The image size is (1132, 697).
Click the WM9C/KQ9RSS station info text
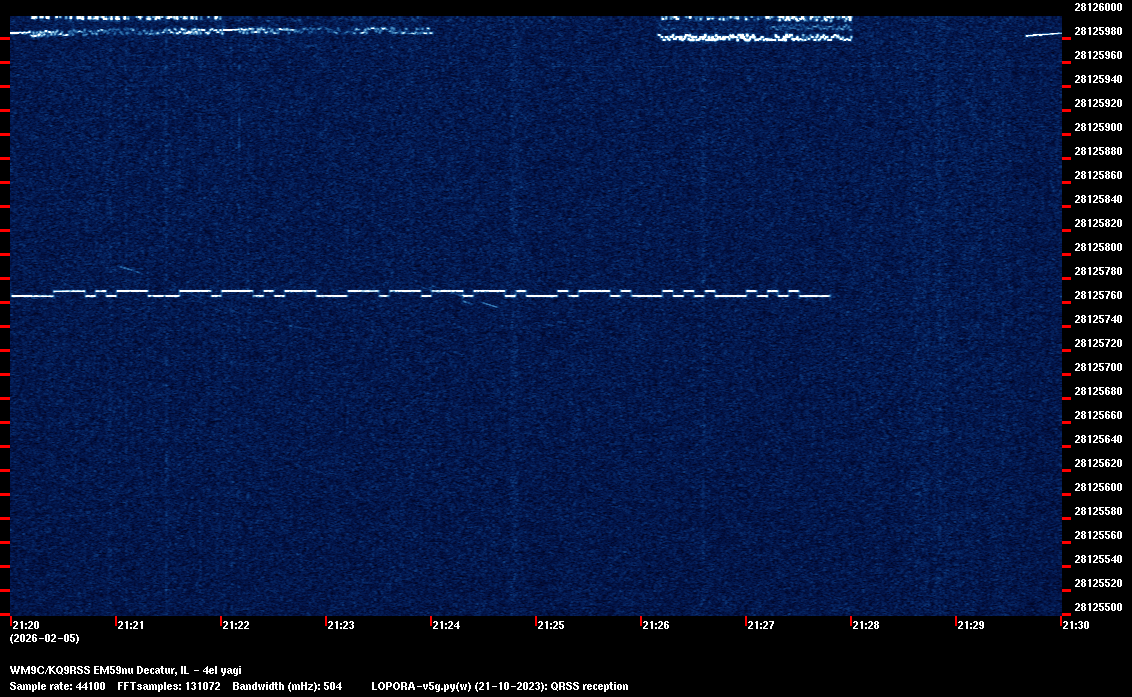pos(125,670)
